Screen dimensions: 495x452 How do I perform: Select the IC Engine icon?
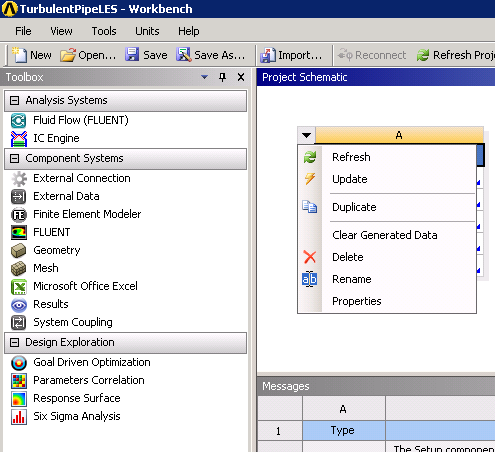coord(19,139)
